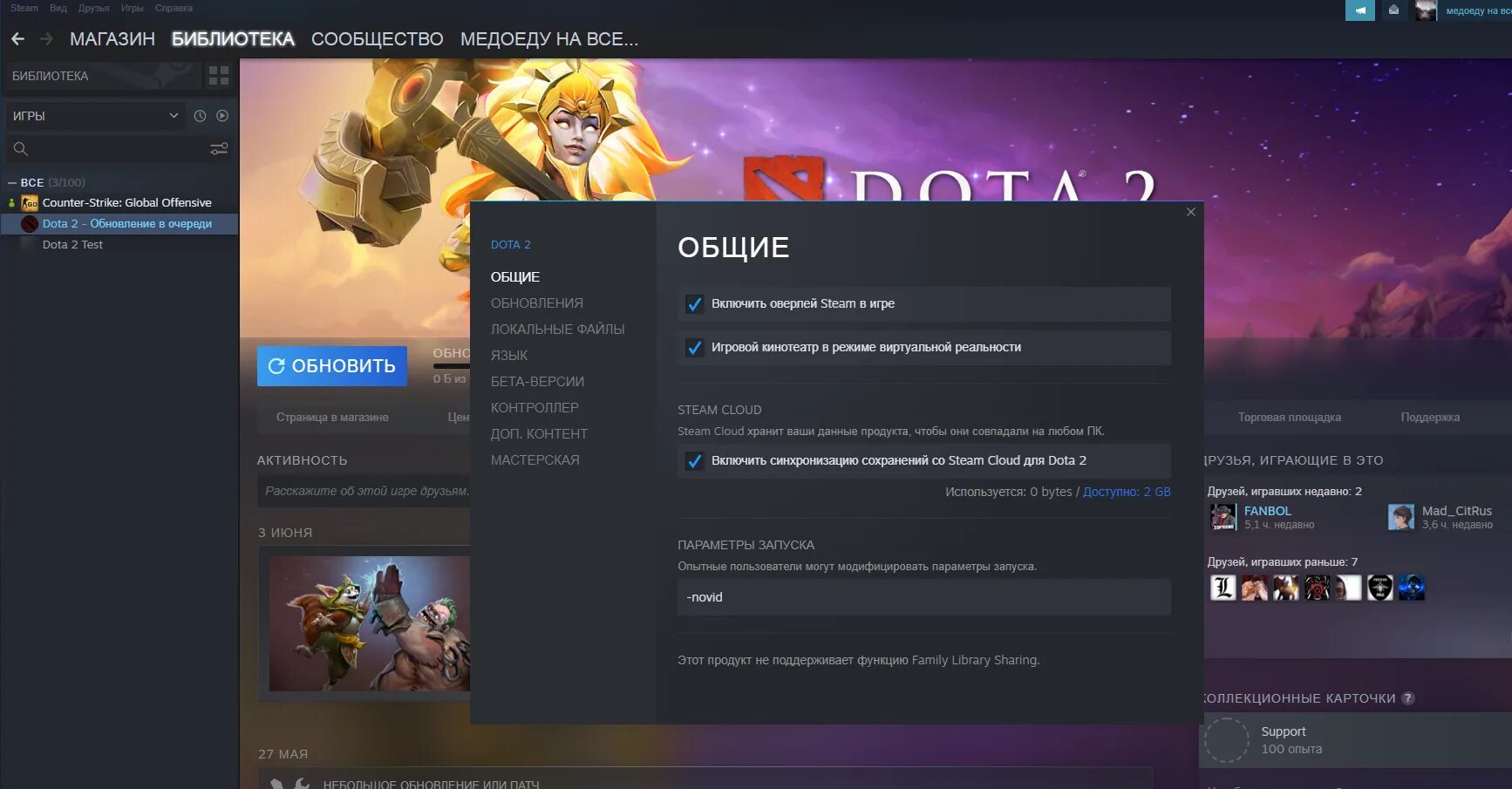Go forward with the right arrow
The width and height of the screenshot is (1512, 789).
tap(47, 39)
